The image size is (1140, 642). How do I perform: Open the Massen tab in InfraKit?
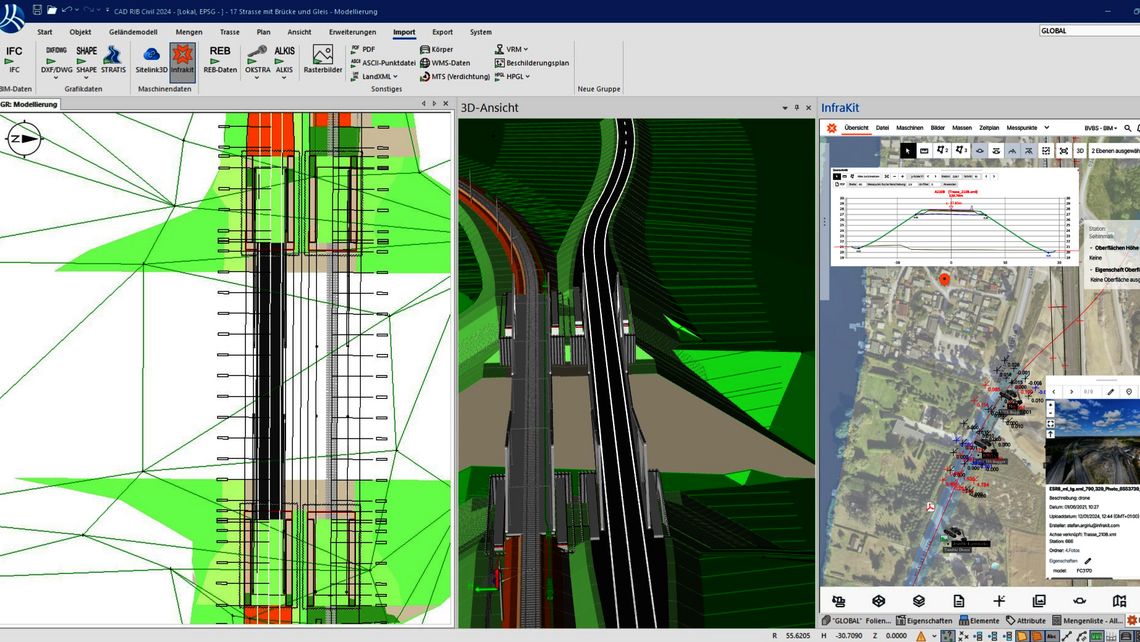(x=962, y=128)
